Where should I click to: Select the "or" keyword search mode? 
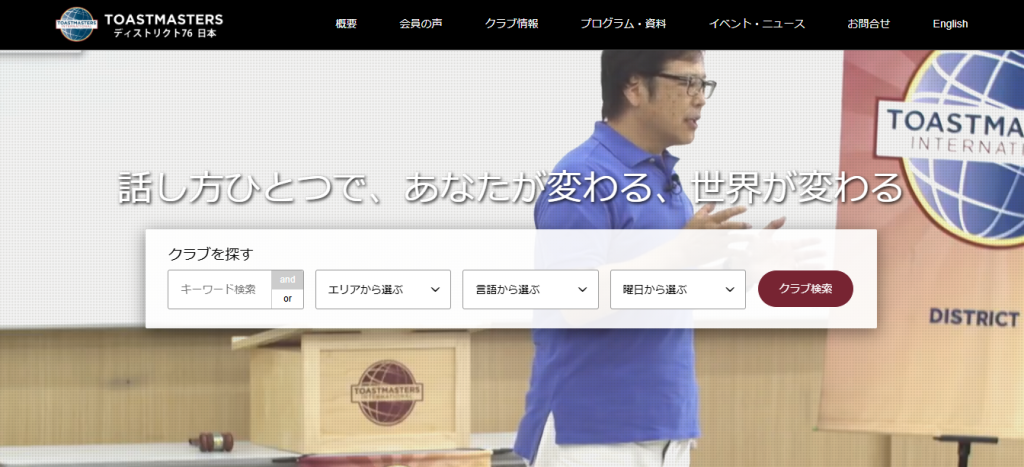click(x=287, y=299)
